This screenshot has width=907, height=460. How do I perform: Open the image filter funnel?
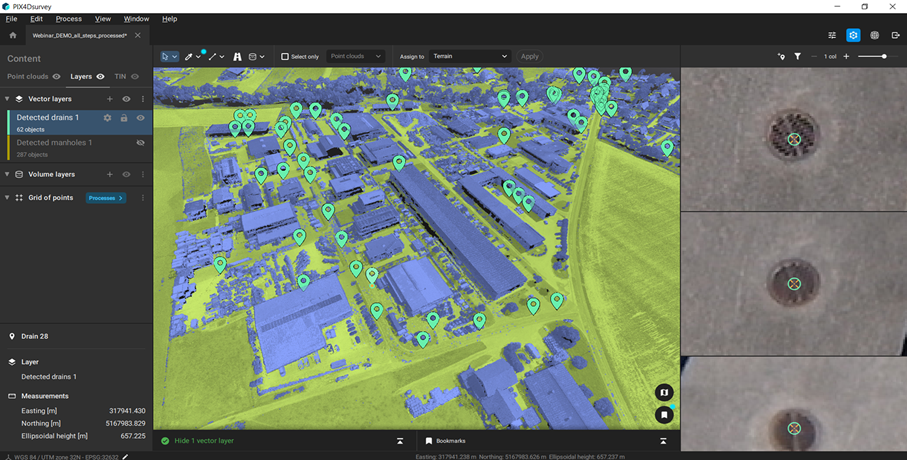(798, 56)
